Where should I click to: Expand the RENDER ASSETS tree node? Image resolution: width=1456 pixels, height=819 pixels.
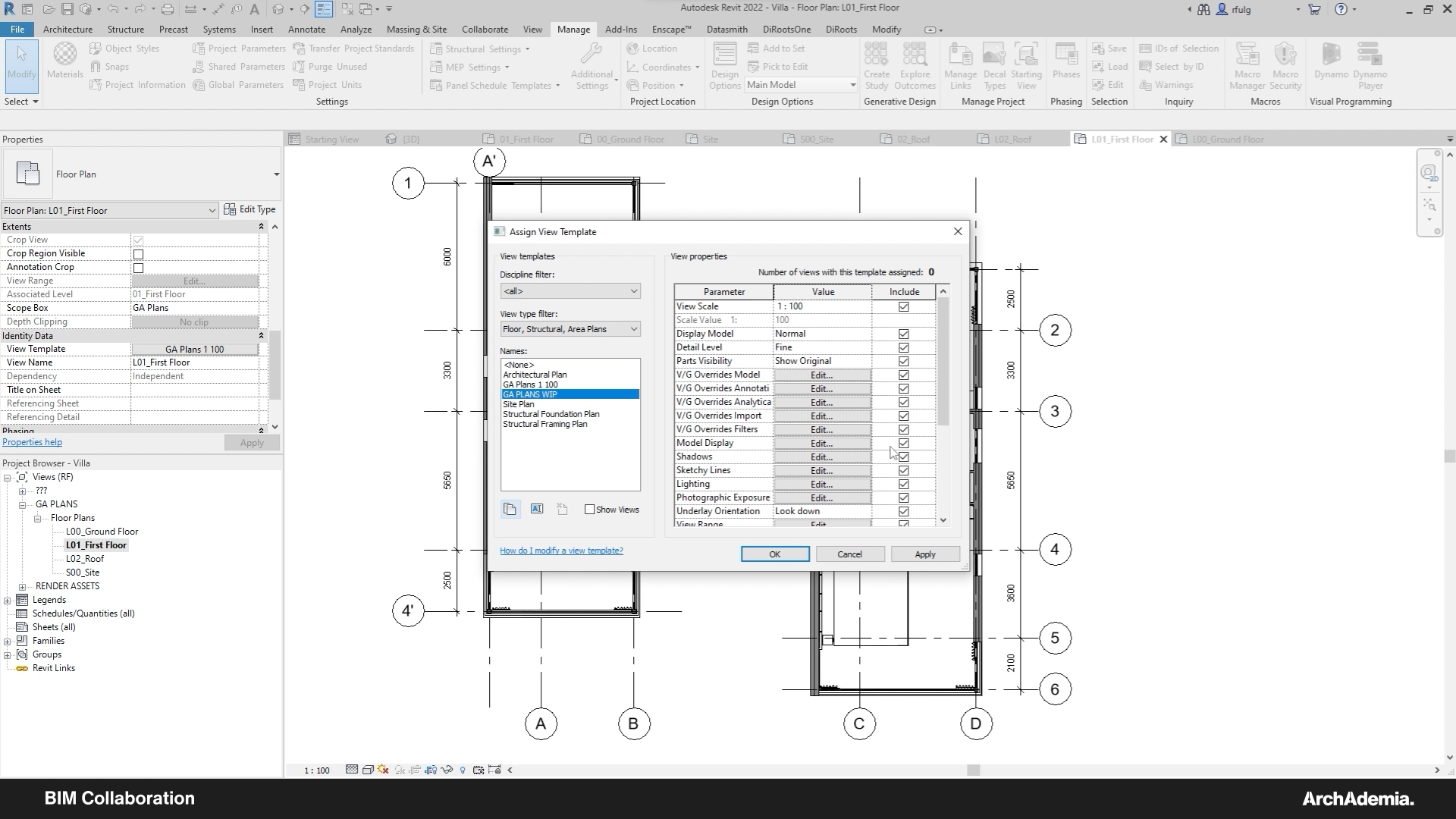click(x=22, y=586)
